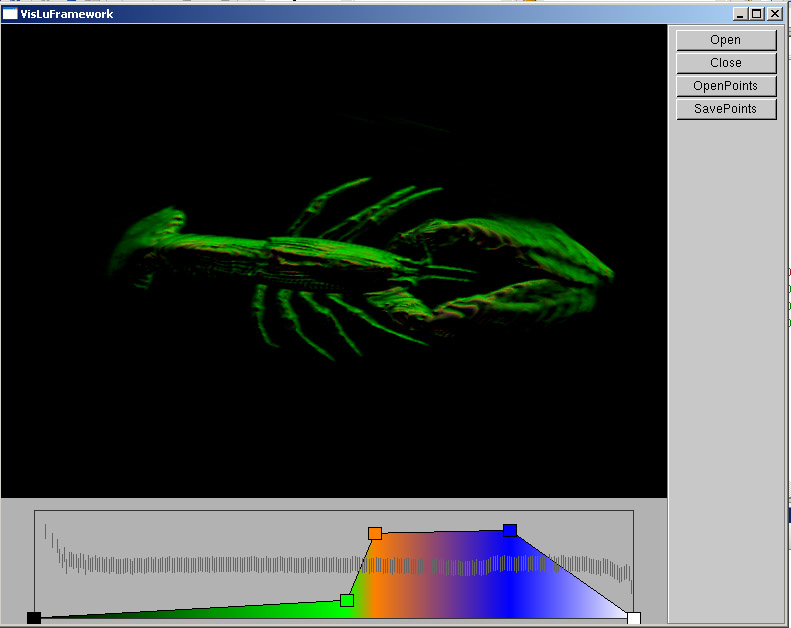Click inside the green gradient region
This screenshot has width=791, height=628.
pyautogui.click(x=300, y=609)
